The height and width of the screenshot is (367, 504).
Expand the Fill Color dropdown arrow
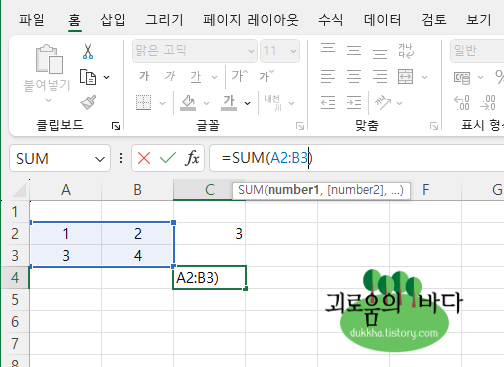click(x=206, y=103)
